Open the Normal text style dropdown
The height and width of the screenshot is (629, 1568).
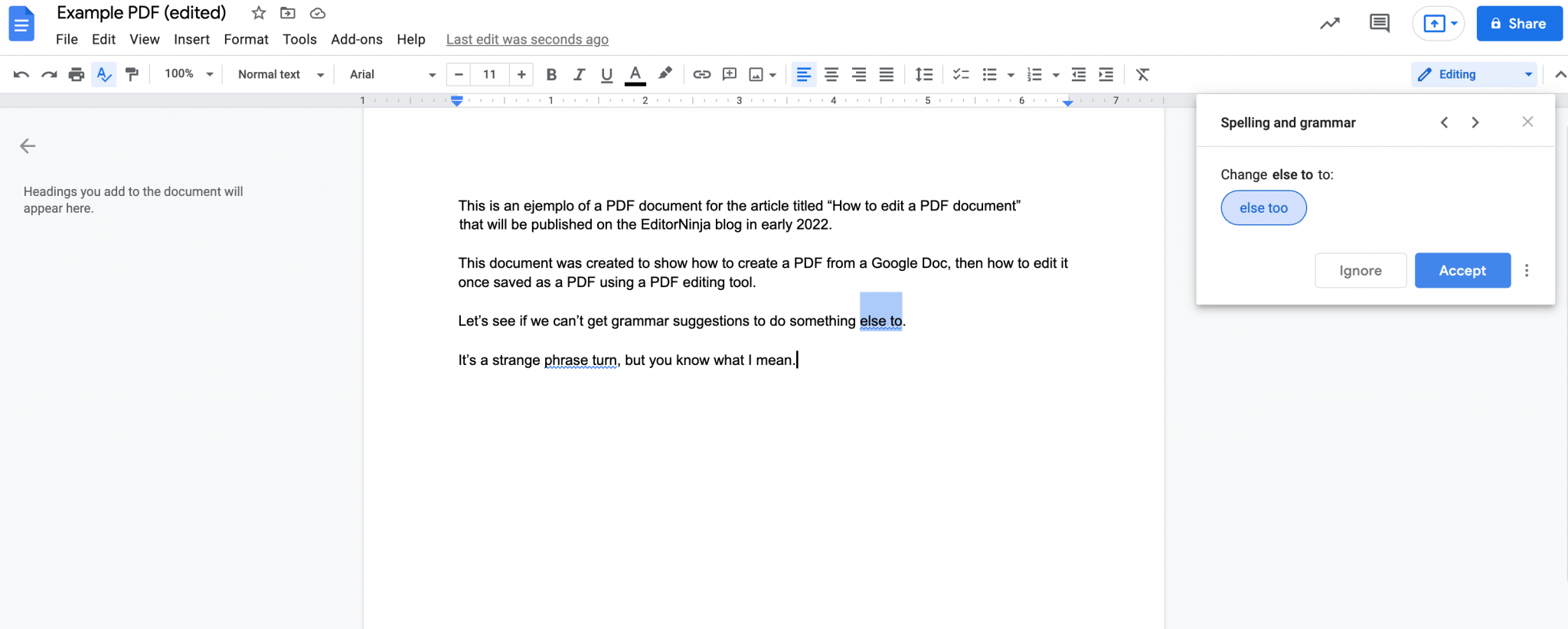click(281, 74)
